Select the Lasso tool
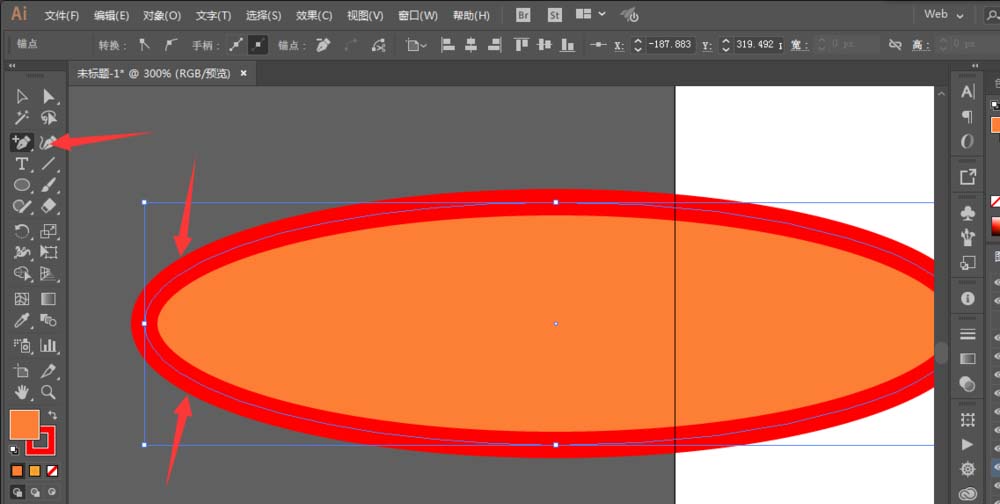The height and width of the screenshot is (504, 1000). click(48, 118)
